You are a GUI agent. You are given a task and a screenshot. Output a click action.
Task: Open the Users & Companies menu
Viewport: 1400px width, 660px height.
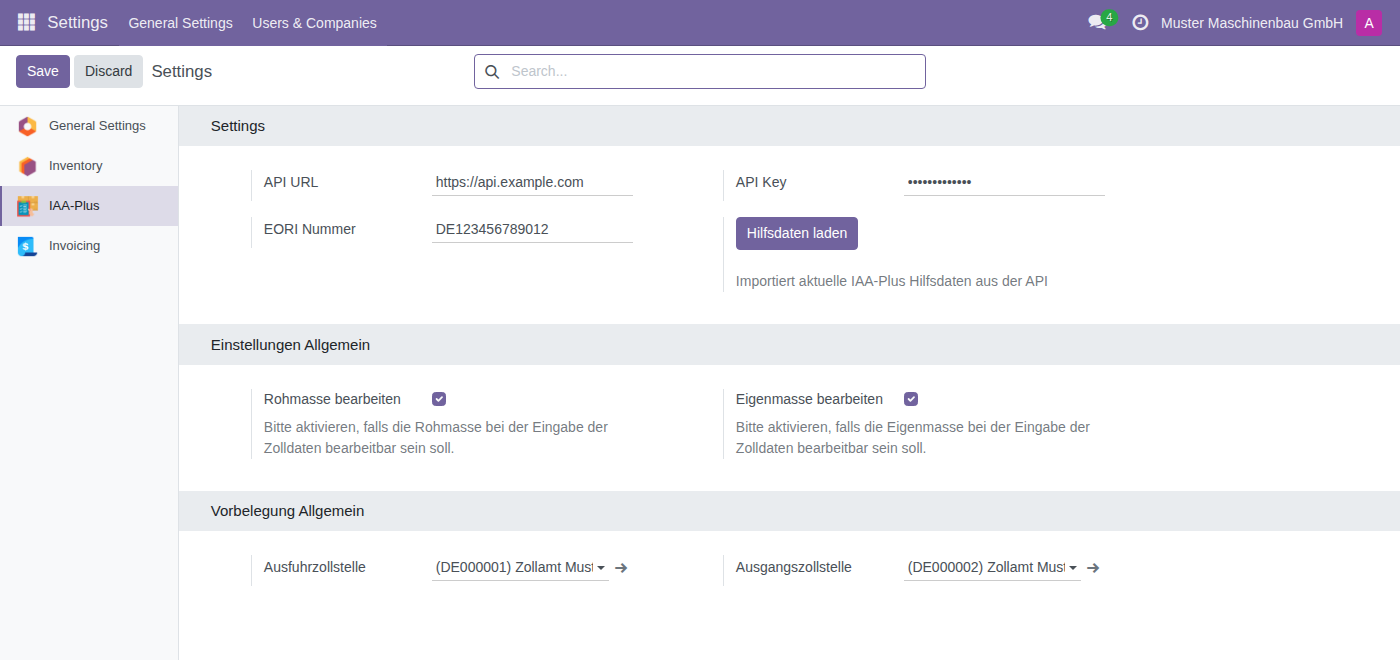point(314,23)
